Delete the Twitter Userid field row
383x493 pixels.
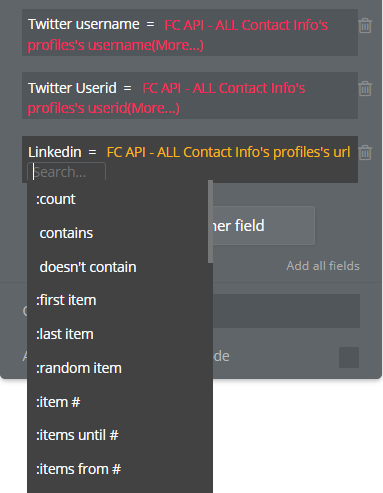tap(365, 89)
